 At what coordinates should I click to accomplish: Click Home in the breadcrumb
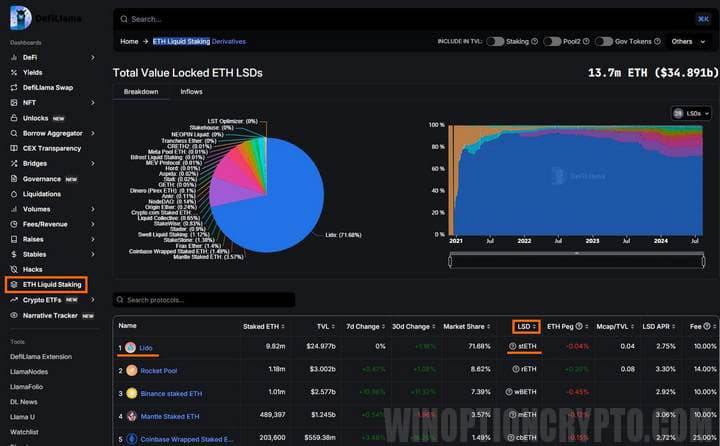[129, 42]
